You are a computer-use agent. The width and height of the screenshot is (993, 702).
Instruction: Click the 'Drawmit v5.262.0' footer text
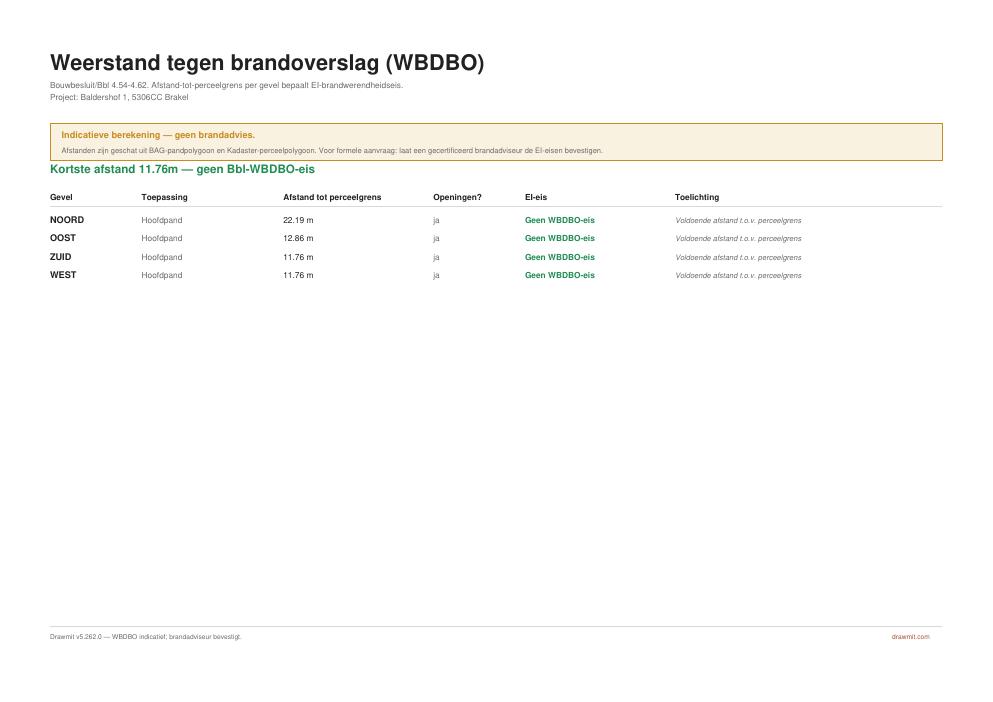(x=146, y=637)
